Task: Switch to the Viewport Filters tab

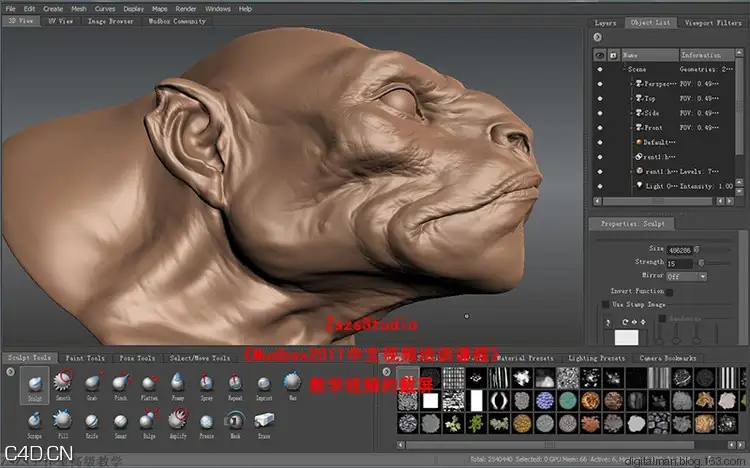Action: (713, 23)
